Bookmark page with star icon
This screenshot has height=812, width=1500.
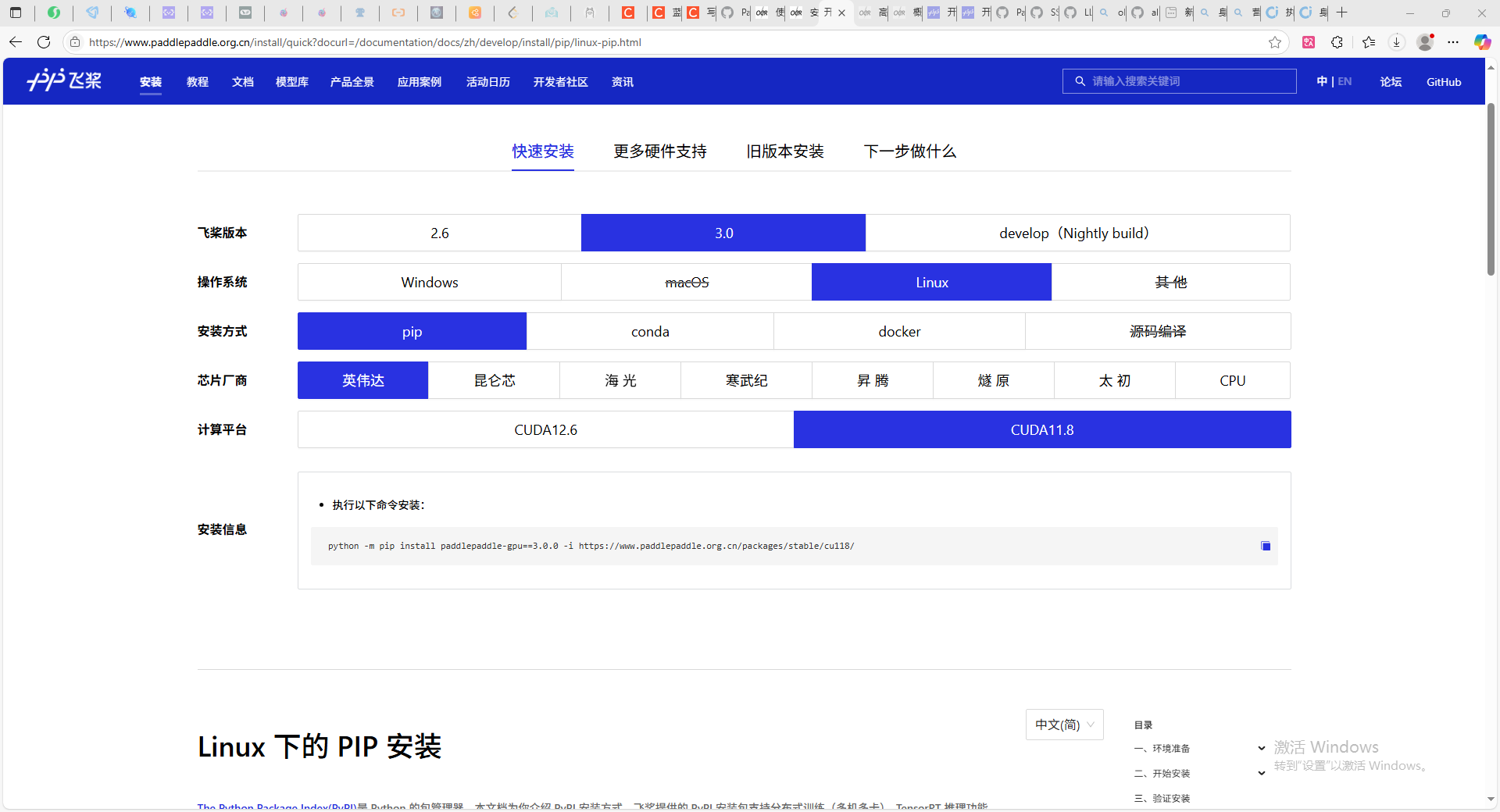tap(1275, 42)
